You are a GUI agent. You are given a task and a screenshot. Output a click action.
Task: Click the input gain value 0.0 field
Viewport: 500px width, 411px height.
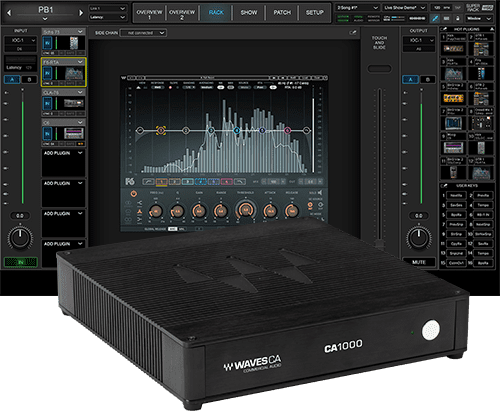(x=20, y=216)
